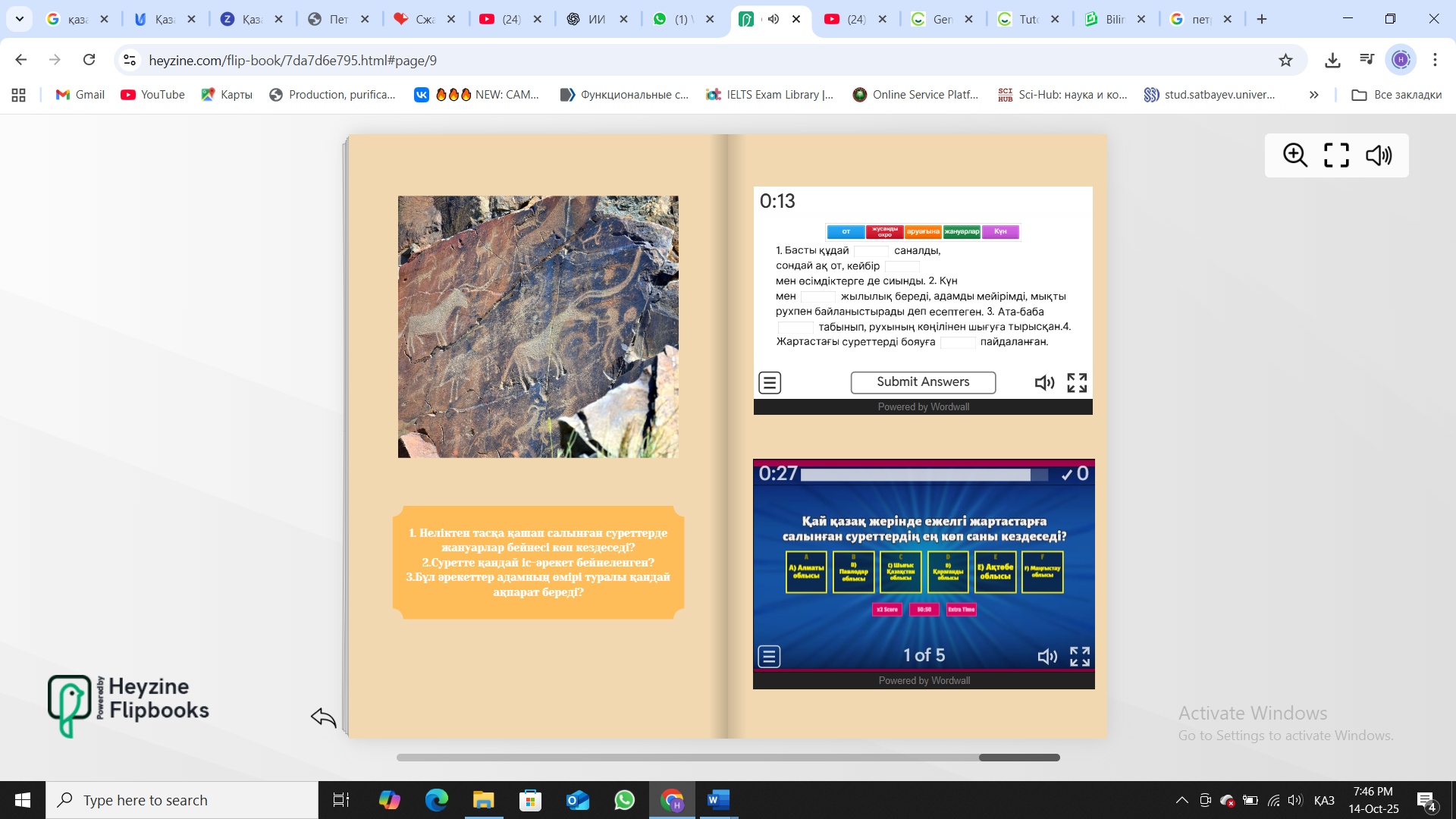Expand quiz game to fullscreen

pyautogui.click(x=1080, y=656)
